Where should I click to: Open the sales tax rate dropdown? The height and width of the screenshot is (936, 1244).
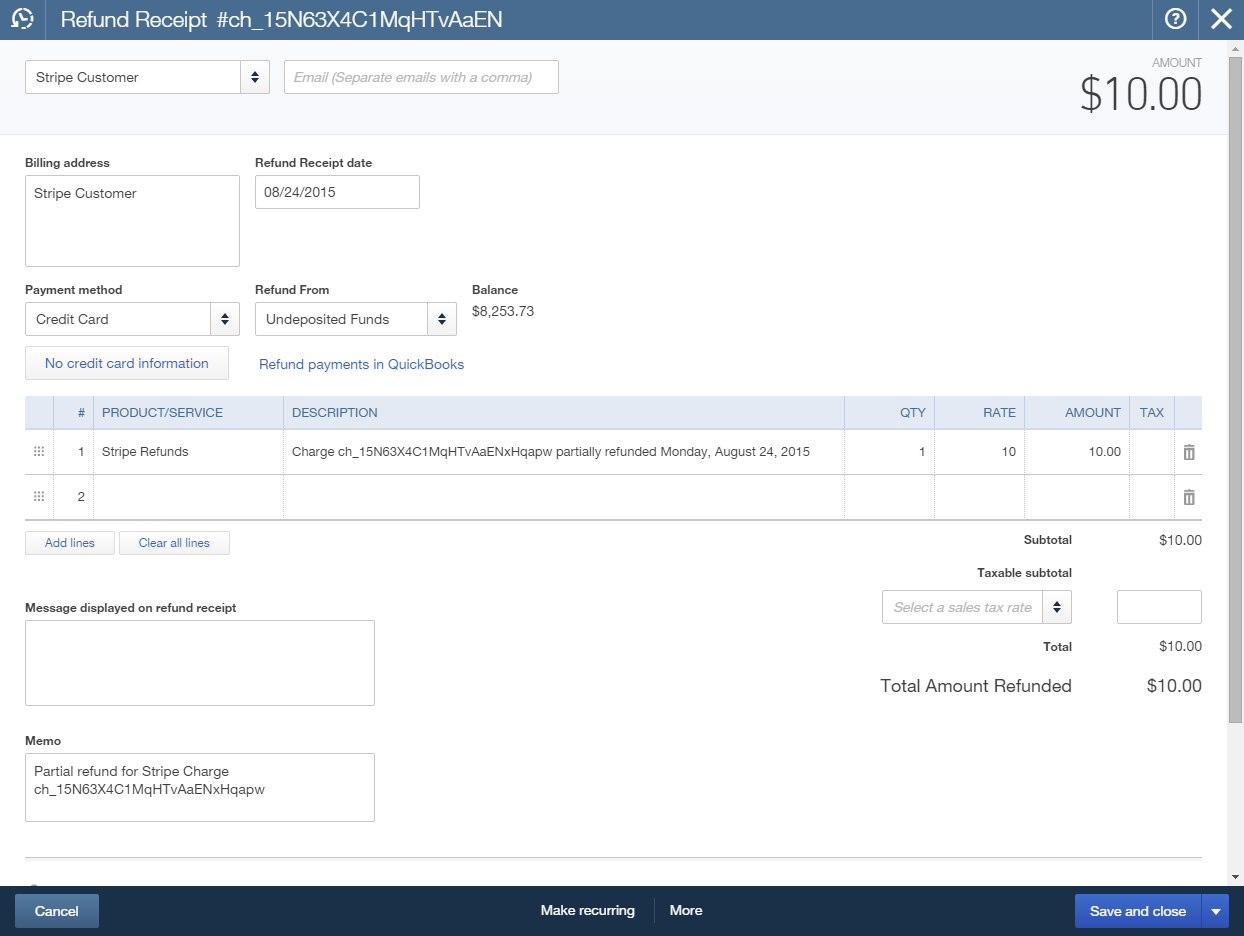click(x=1056, y=607)
